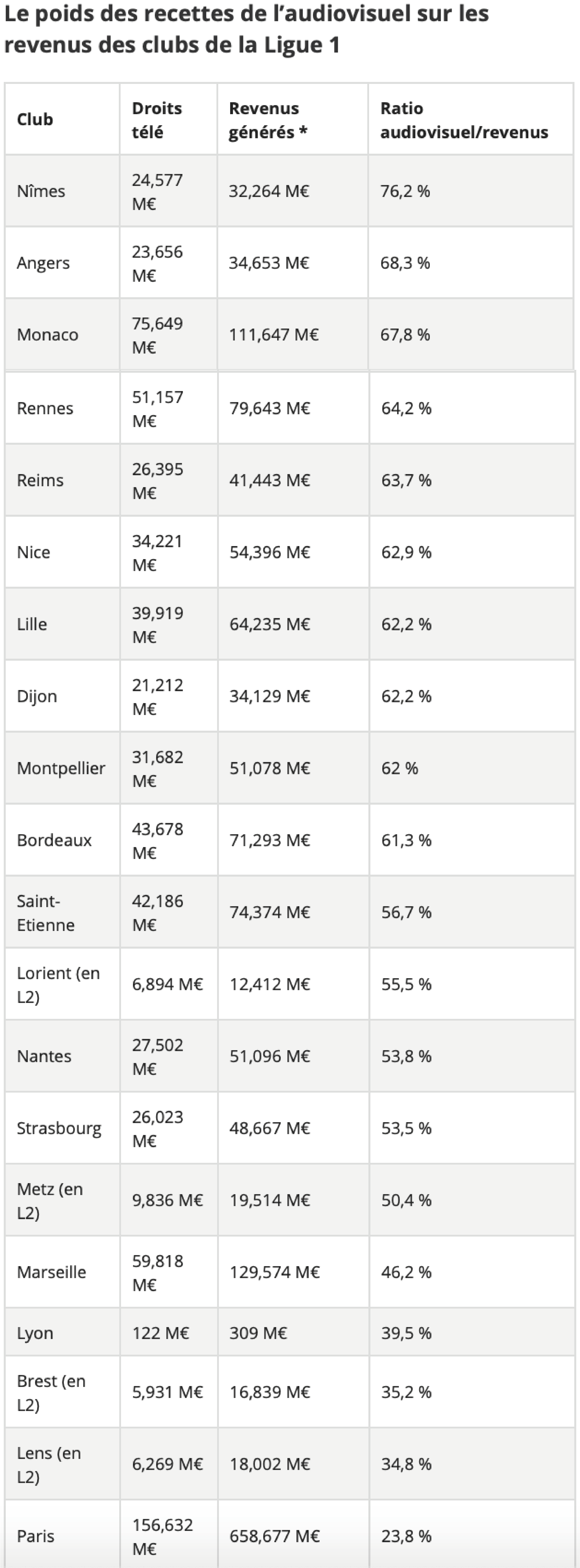Click the "Club" column header
The image size is (580, 1568).
(35, 119)
